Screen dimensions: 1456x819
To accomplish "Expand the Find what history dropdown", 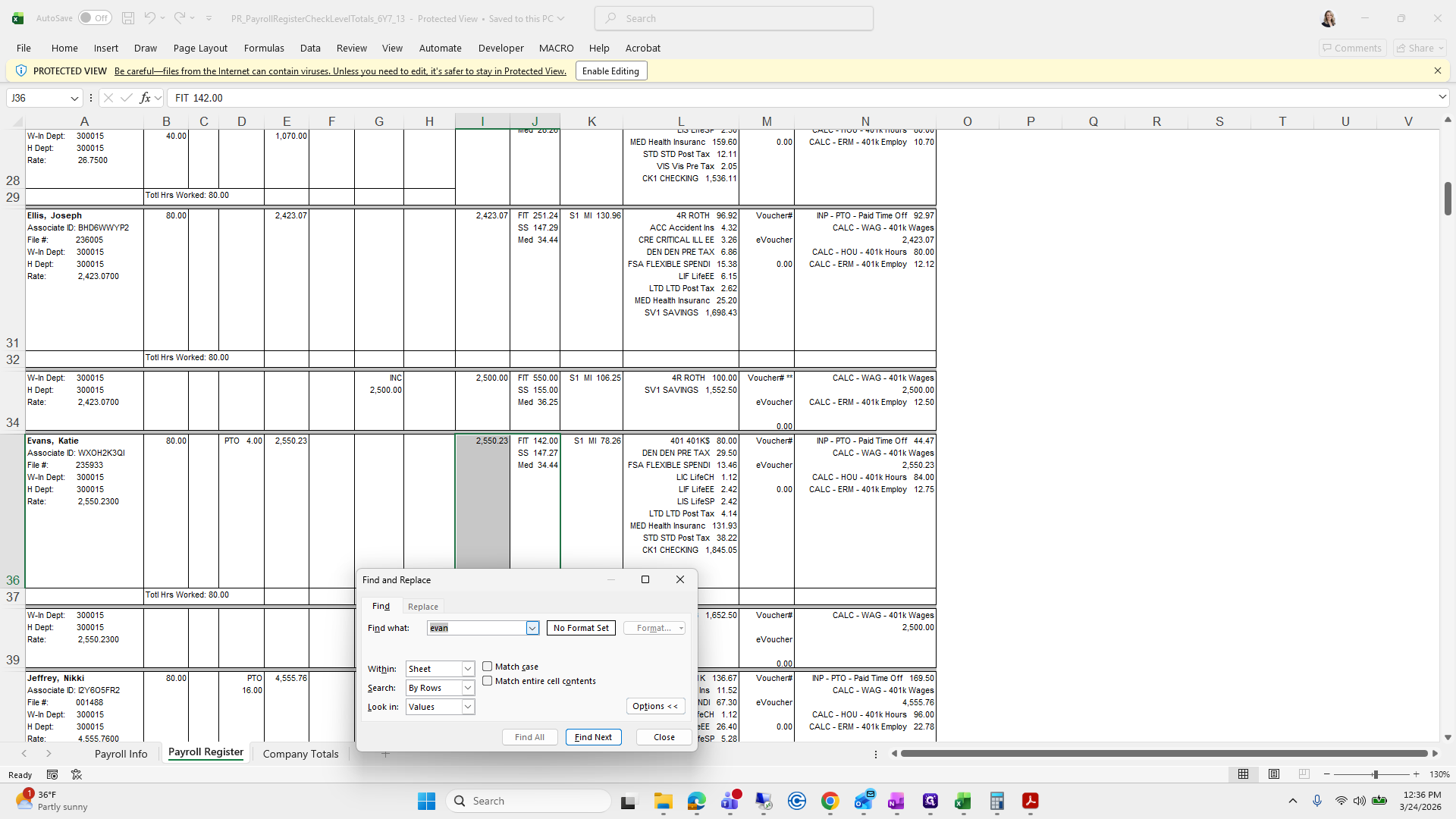I will pos(532,628).
